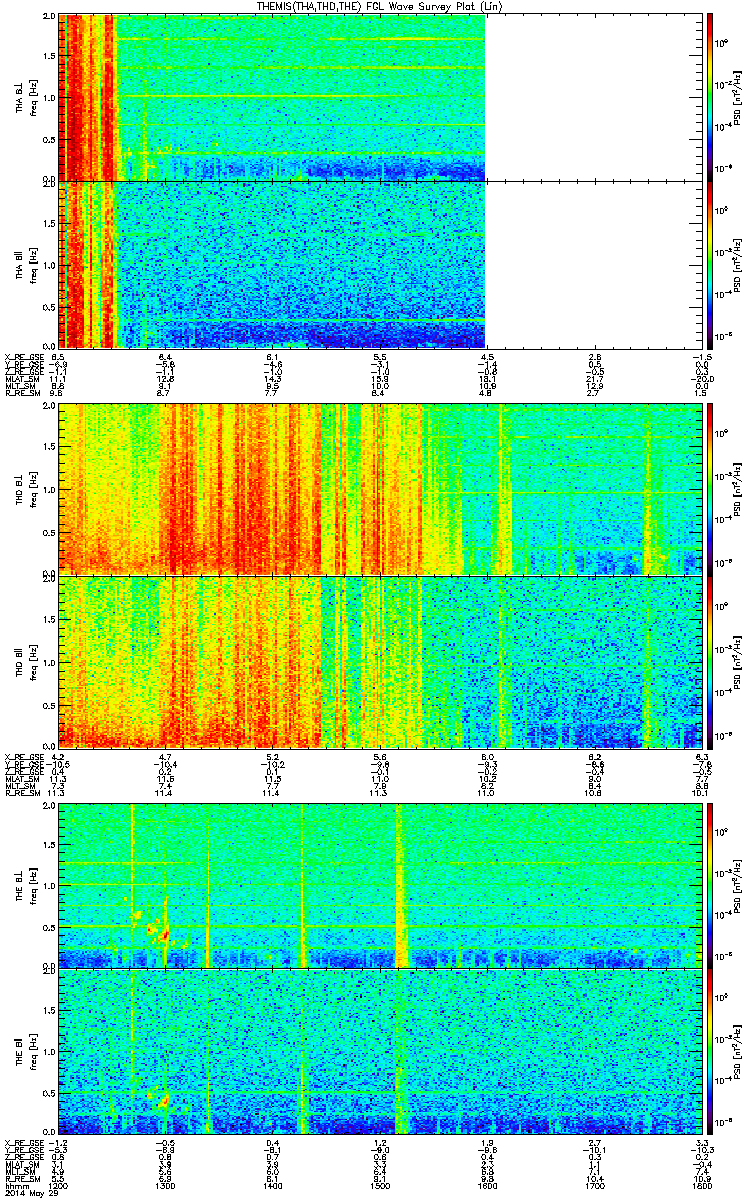Click the '1.5' frequency tick of THD BL panel
750x1200 pixels.
[x=49, y=446]
